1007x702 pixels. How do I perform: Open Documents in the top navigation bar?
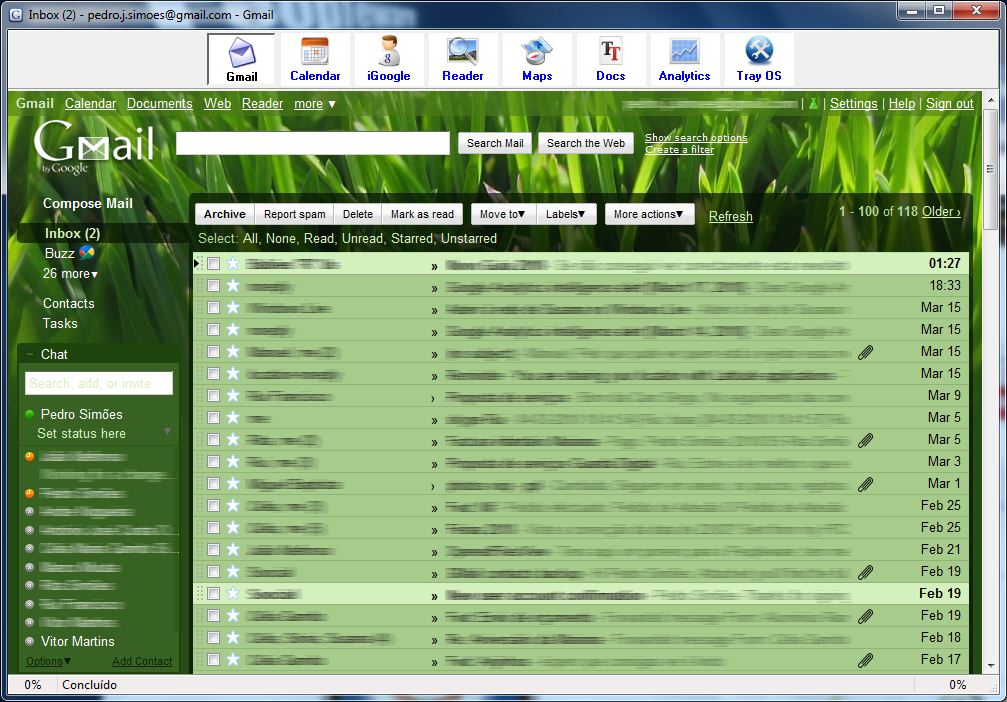[x=159, y=103]
